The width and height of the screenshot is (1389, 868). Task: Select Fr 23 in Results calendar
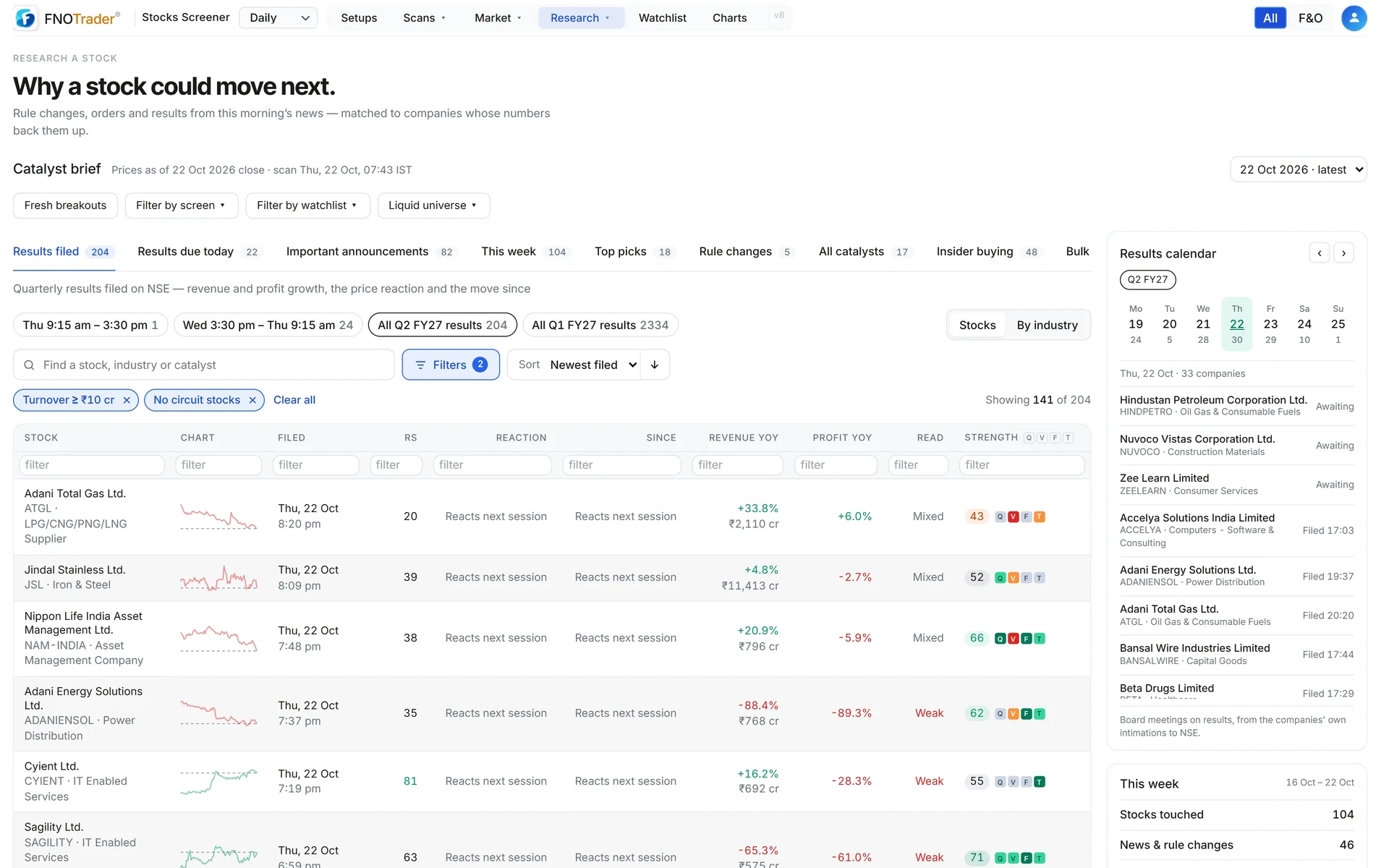(1270, 324)
